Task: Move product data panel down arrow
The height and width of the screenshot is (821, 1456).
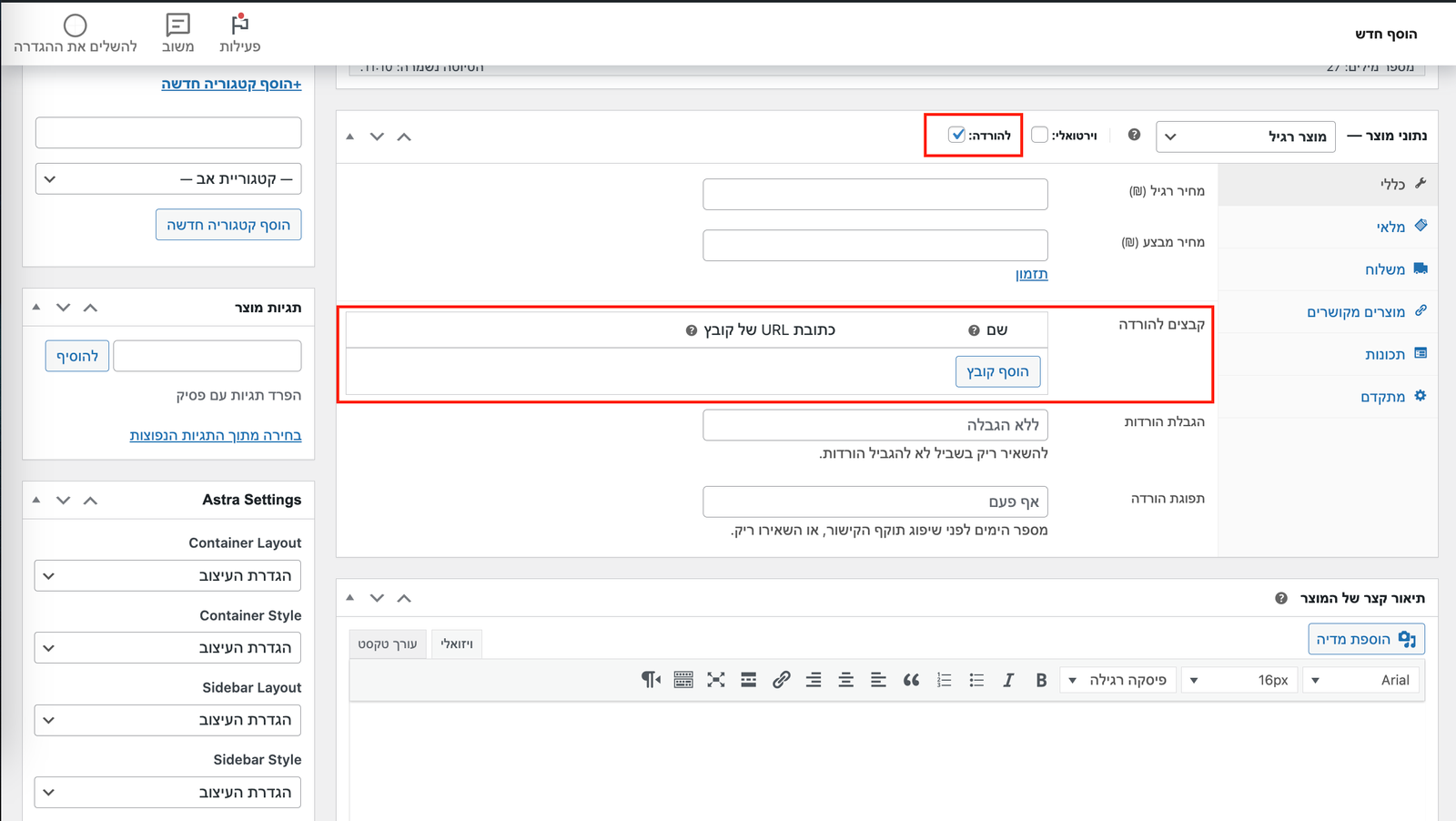Action: point(377,137)
